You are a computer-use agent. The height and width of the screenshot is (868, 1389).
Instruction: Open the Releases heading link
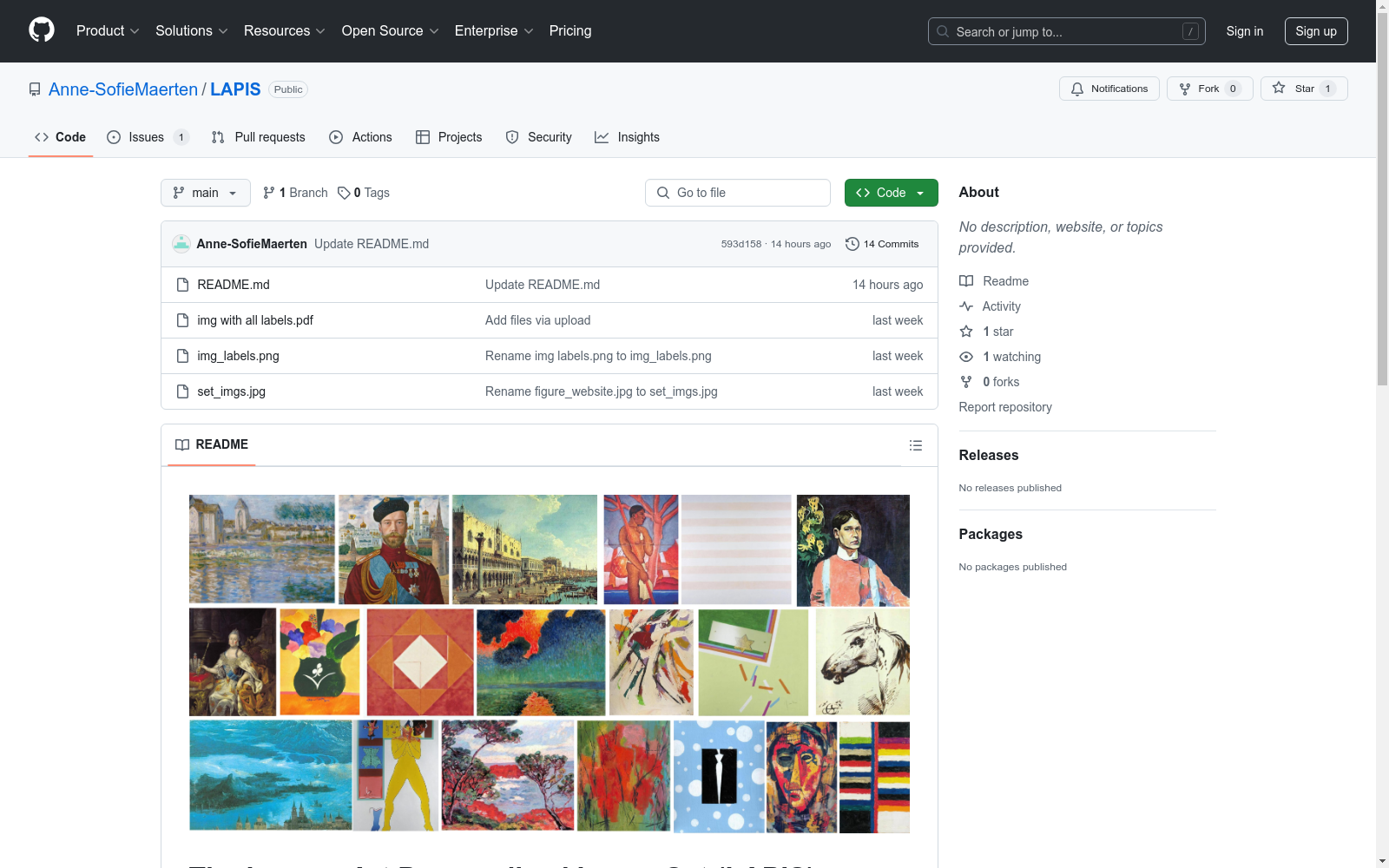pyautogui.click(x=989, y=455)
